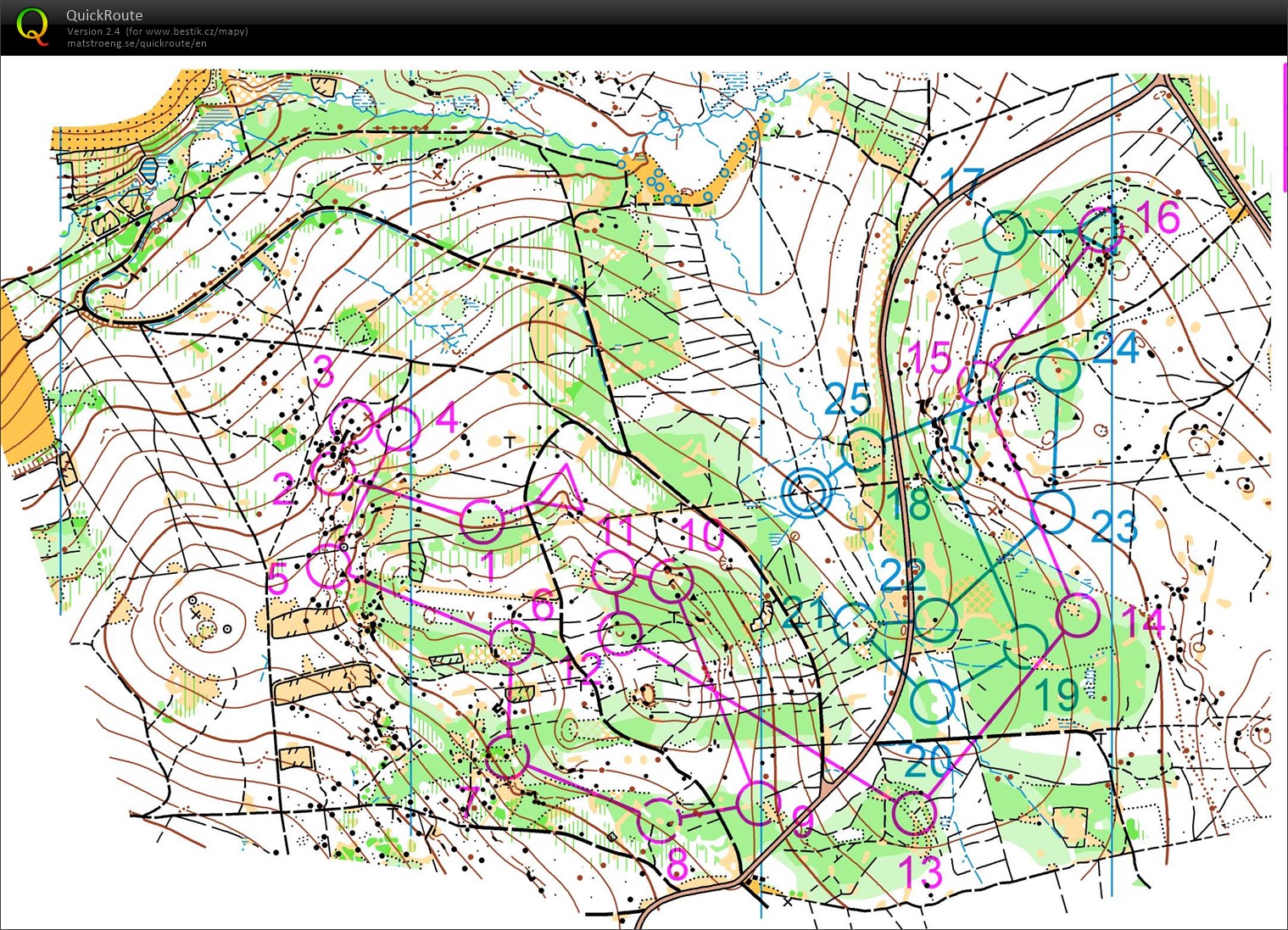Select magenta control circle 8
1288x930 pixels.
point(660,820)
